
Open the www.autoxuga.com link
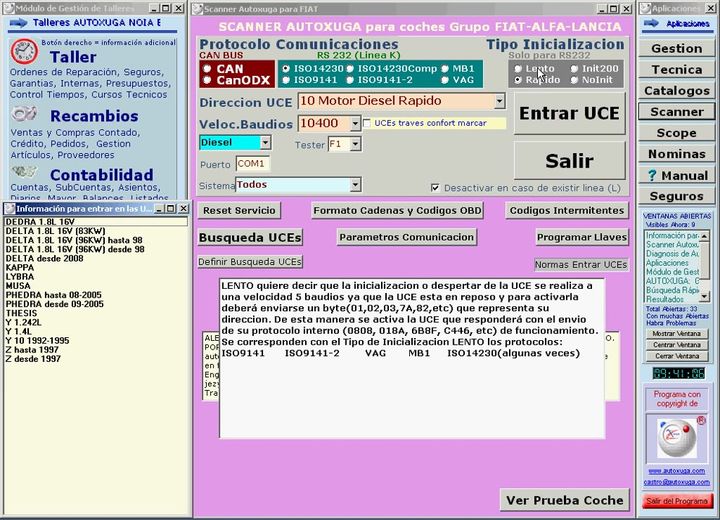(x=676, y=471)
